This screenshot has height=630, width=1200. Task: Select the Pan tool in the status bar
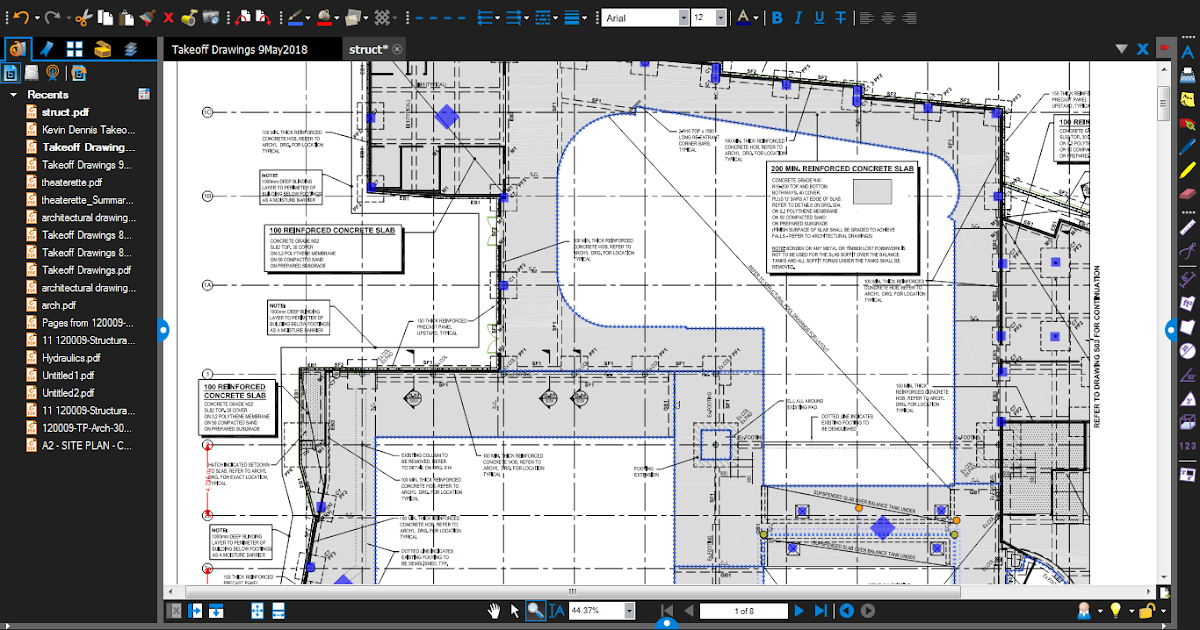(x=494, y=610)
